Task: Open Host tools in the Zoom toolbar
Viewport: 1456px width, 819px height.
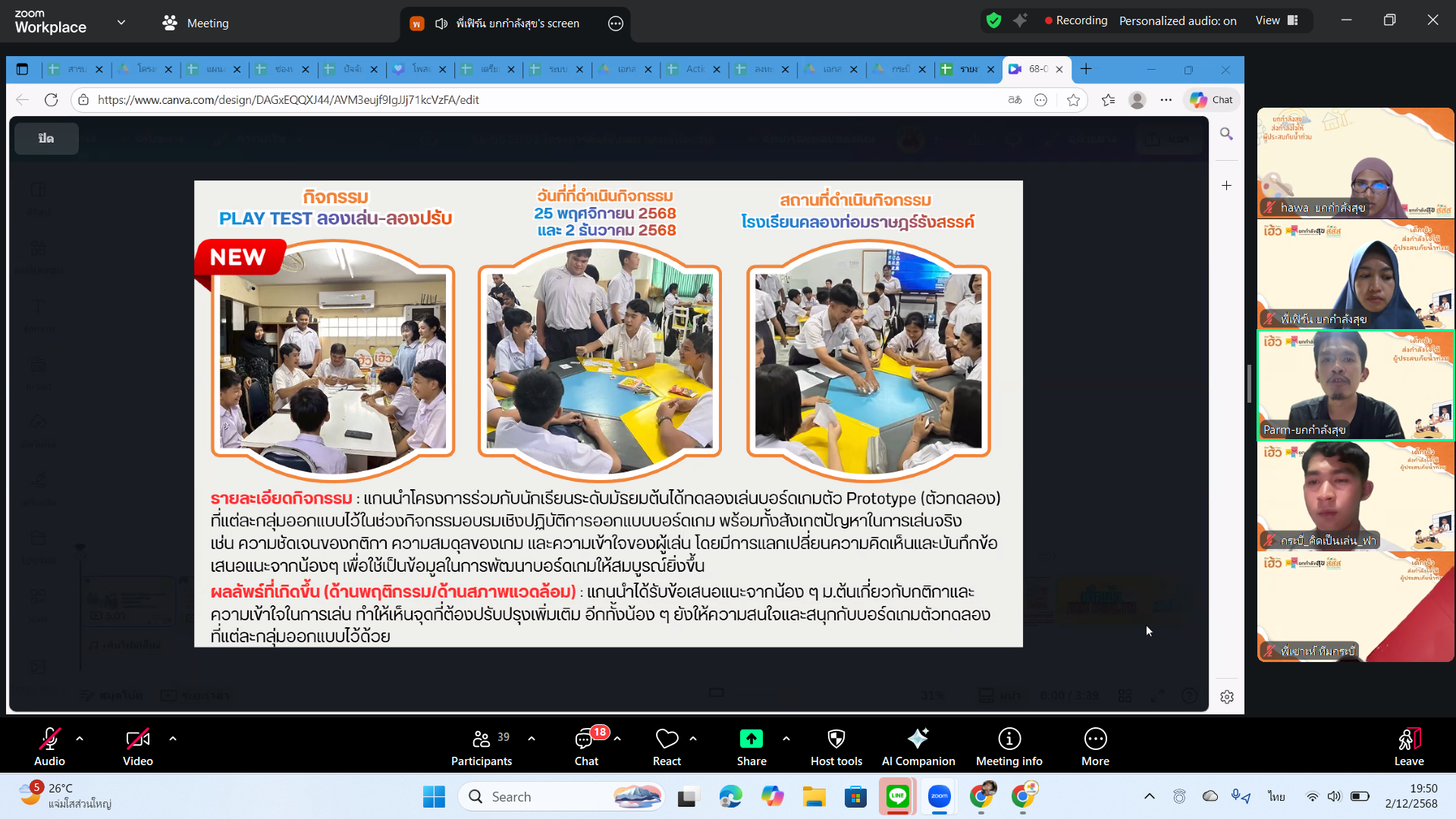Action: (x=836, y=745)
